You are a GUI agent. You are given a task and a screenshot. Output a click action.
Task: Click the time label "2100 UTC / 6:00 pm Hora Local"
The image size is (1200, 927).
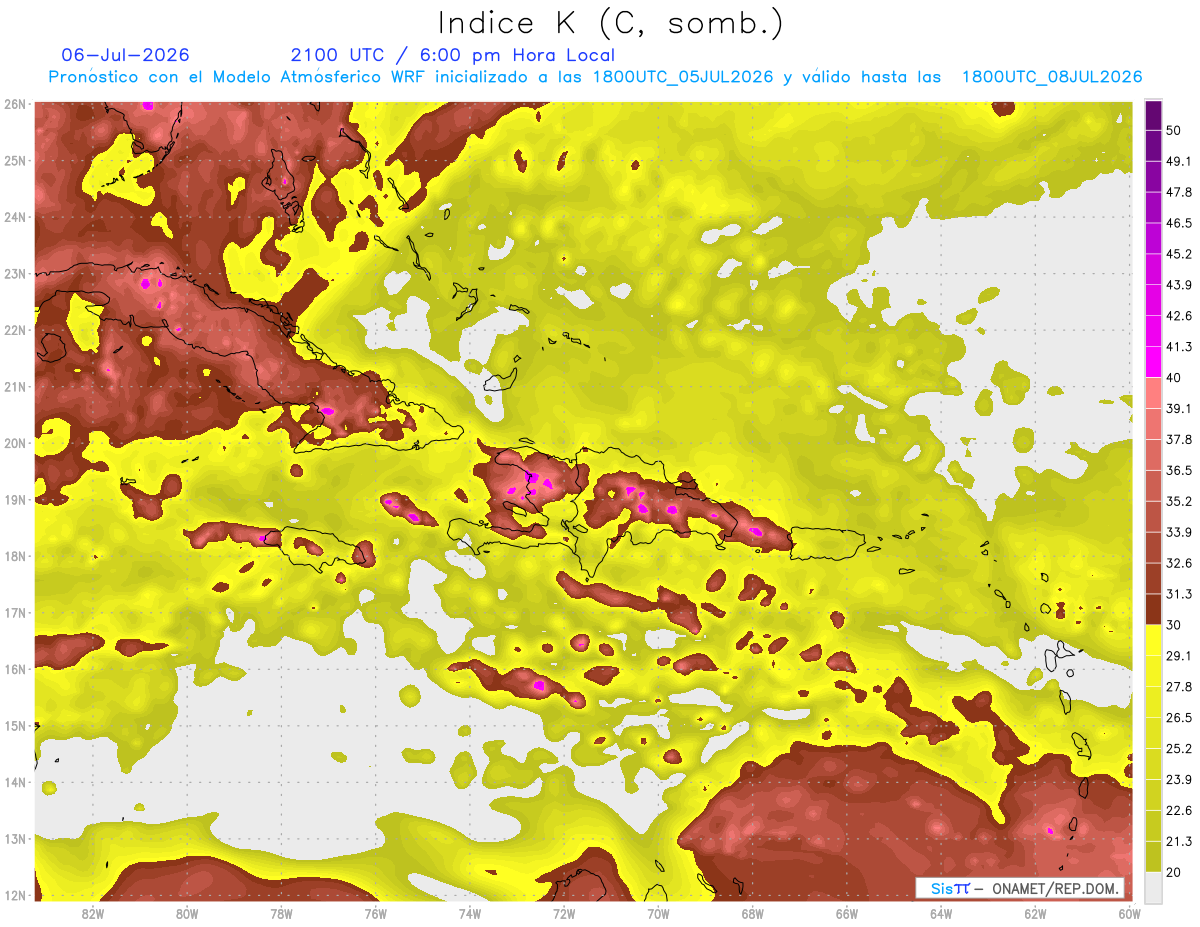[x=453, y=55]
